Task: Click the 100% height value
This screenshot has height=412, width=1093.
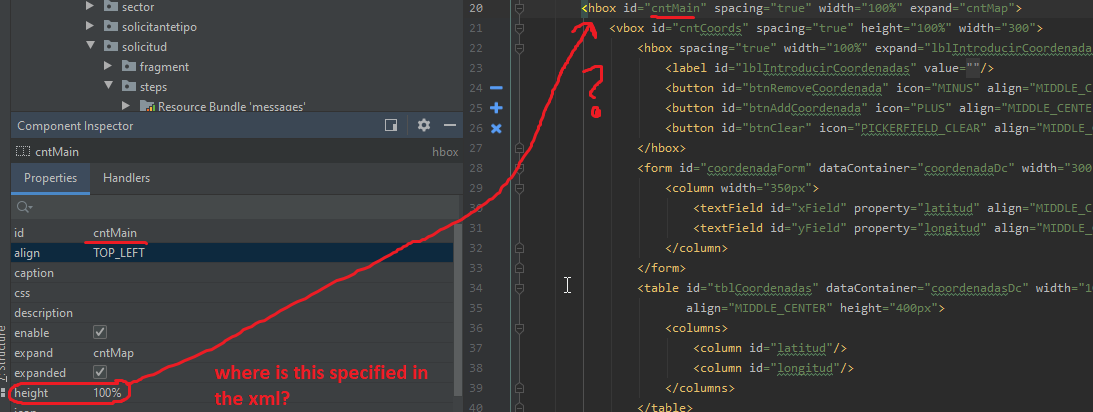Action: coord(107,393)
